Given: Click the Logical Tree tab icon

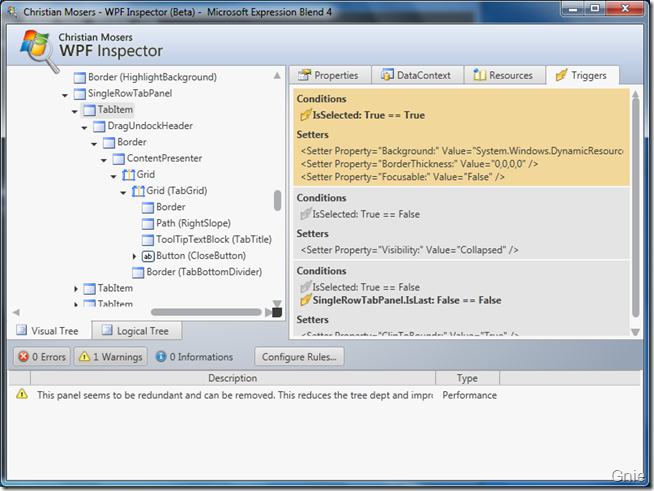Looking at the screenshot, I should (x=107, y=330).
